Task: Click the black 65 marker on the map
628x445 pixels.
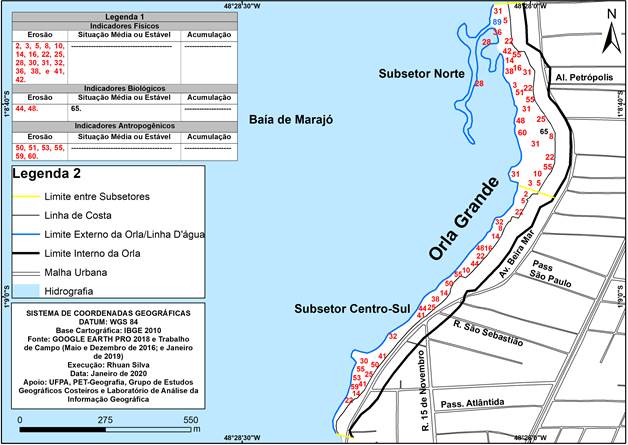Action: point(544,132)
